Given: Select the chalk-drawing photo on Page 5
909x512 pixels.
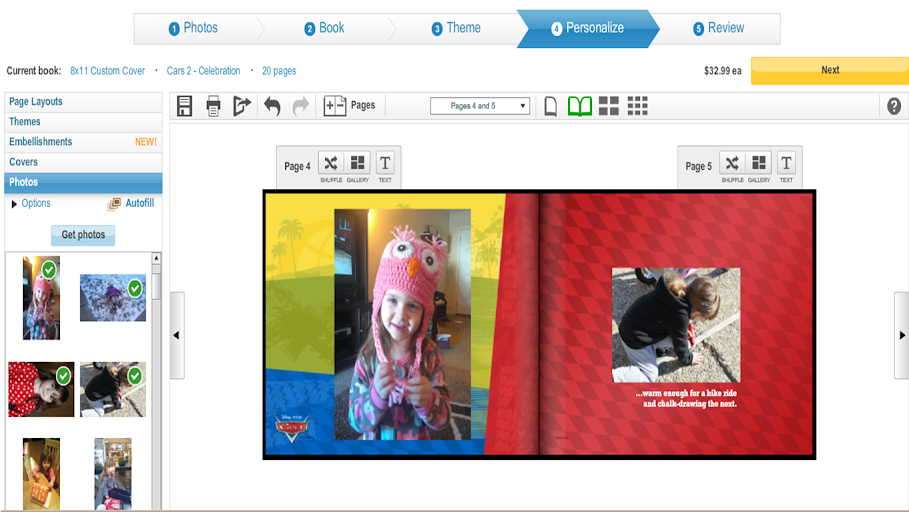Looking at the screenshot, I should tap(676, 325).
